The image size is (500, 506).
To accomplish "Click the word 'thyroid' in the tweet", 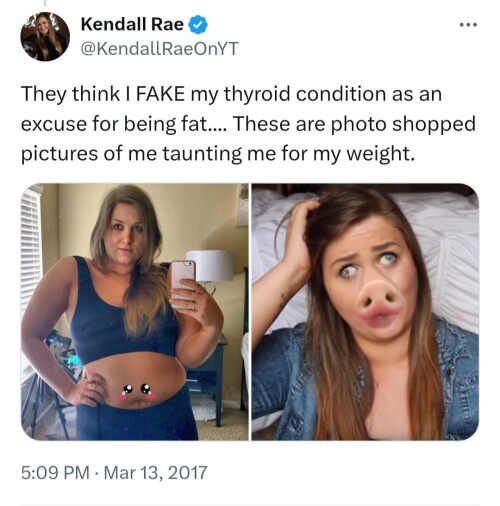I will 257,94.
